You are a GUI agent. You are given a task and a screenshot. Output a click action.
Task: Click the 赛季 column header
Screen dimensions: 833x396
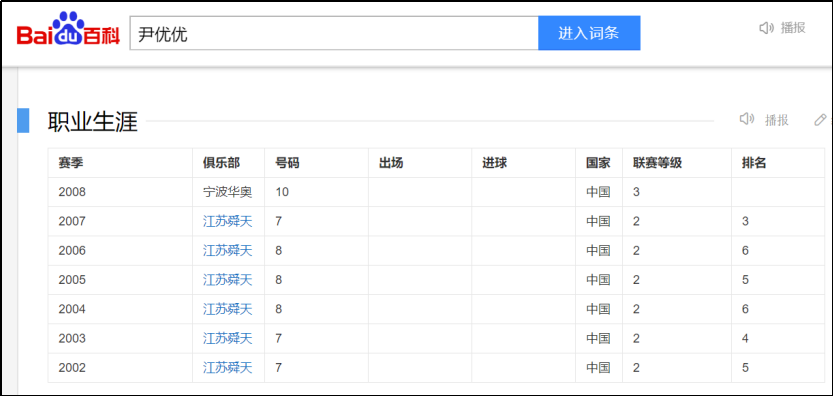pos(71,163)
